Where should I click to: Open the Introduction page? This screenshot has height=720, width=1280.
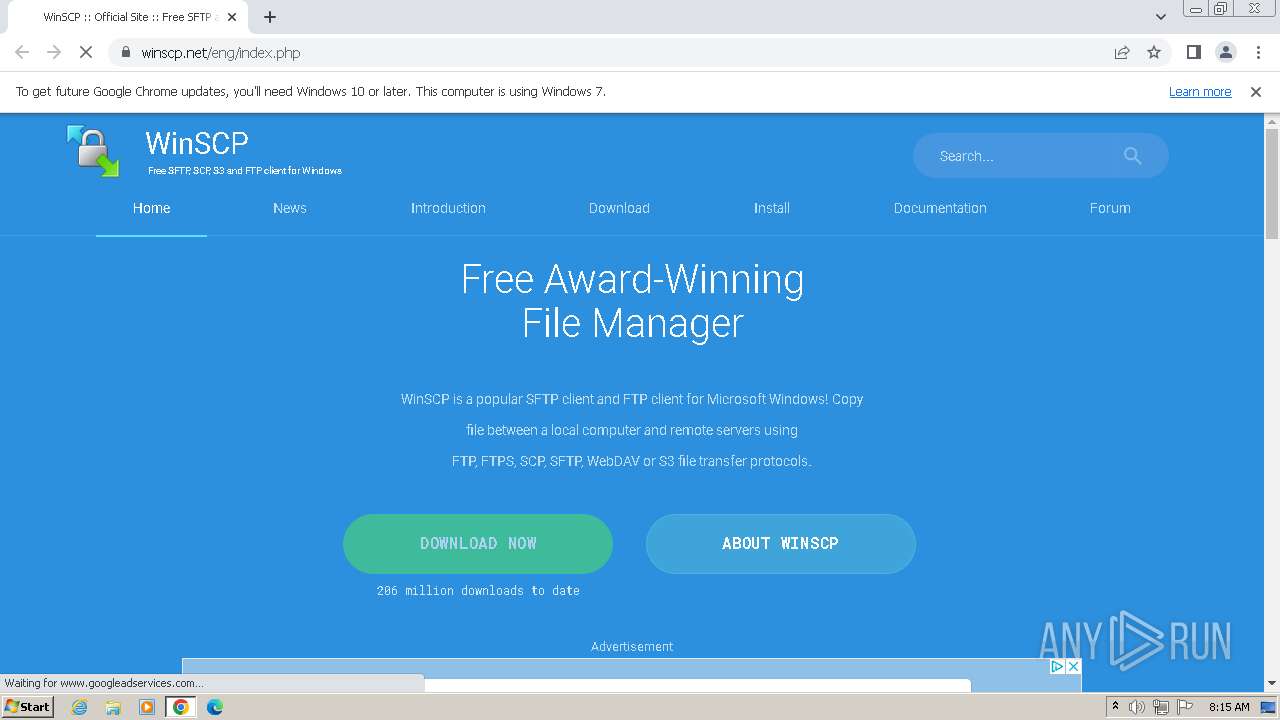448,208
